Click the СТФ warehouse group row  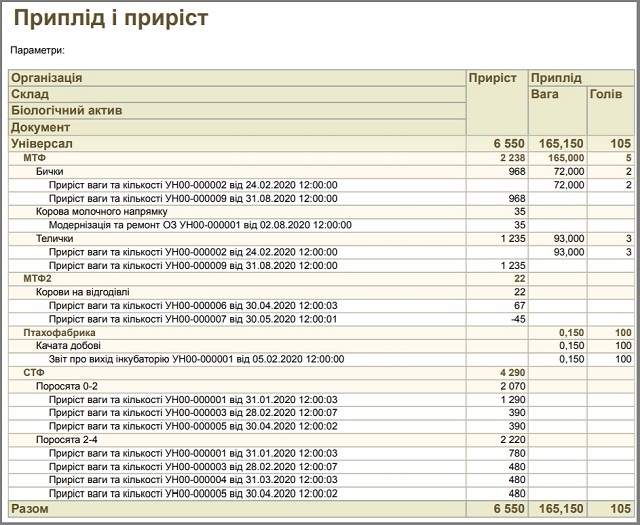click(x=322, y=373)
